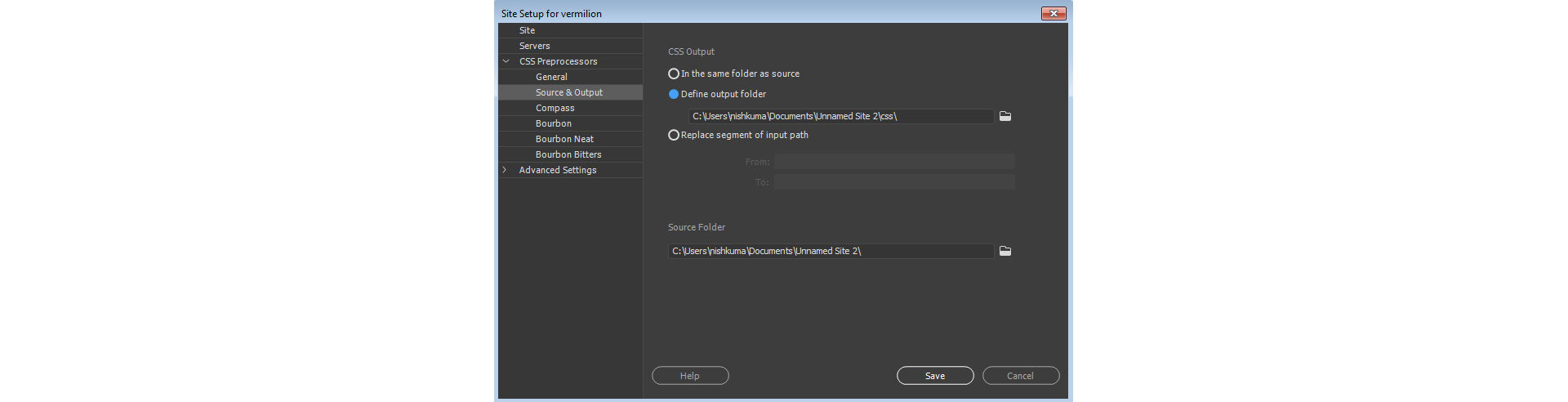Click the CSS output folder path field

(841, 116)
